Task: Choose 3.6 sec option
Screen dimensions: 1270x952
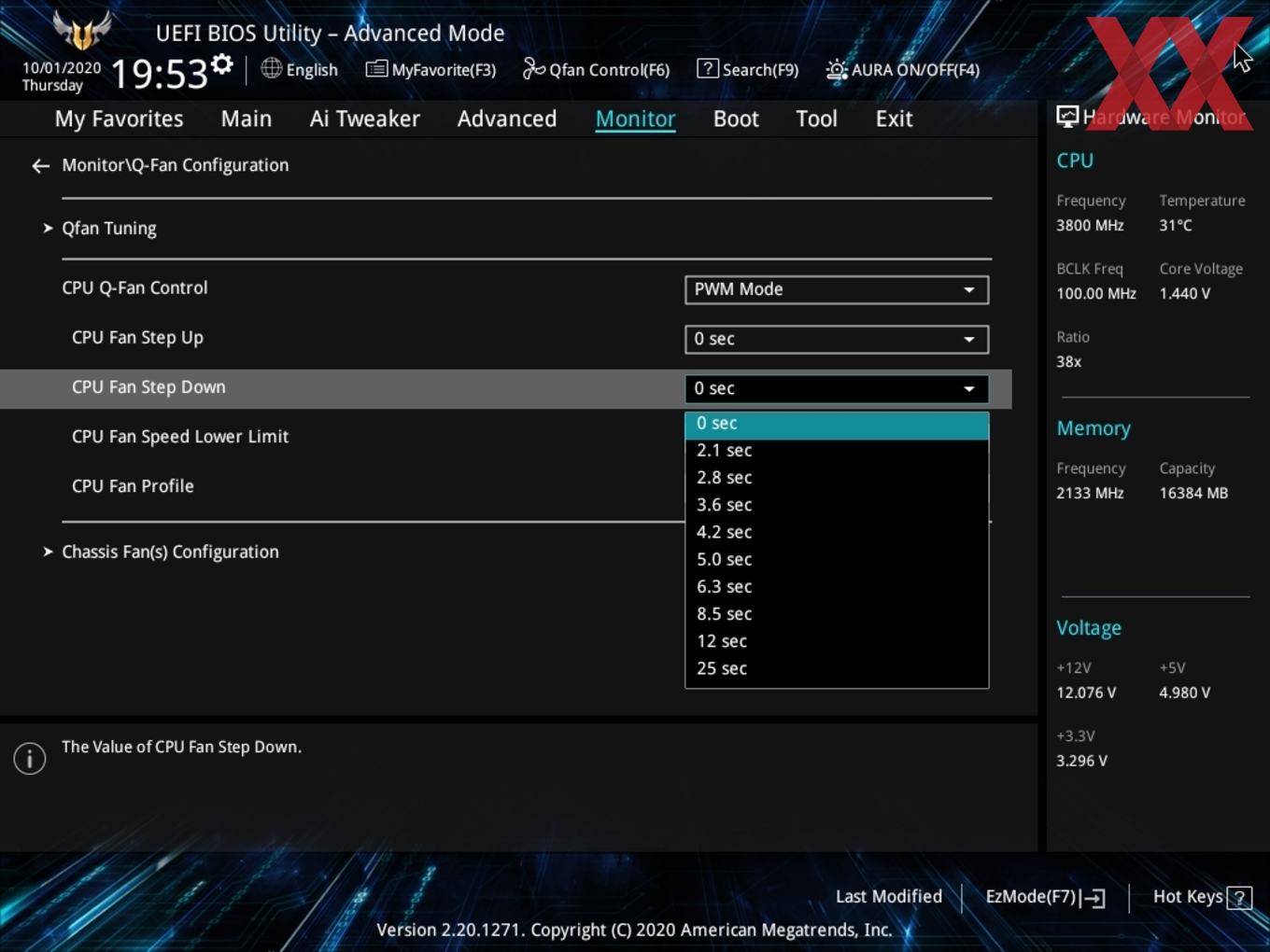Action: pyautogui.click(x=837, y=505)
